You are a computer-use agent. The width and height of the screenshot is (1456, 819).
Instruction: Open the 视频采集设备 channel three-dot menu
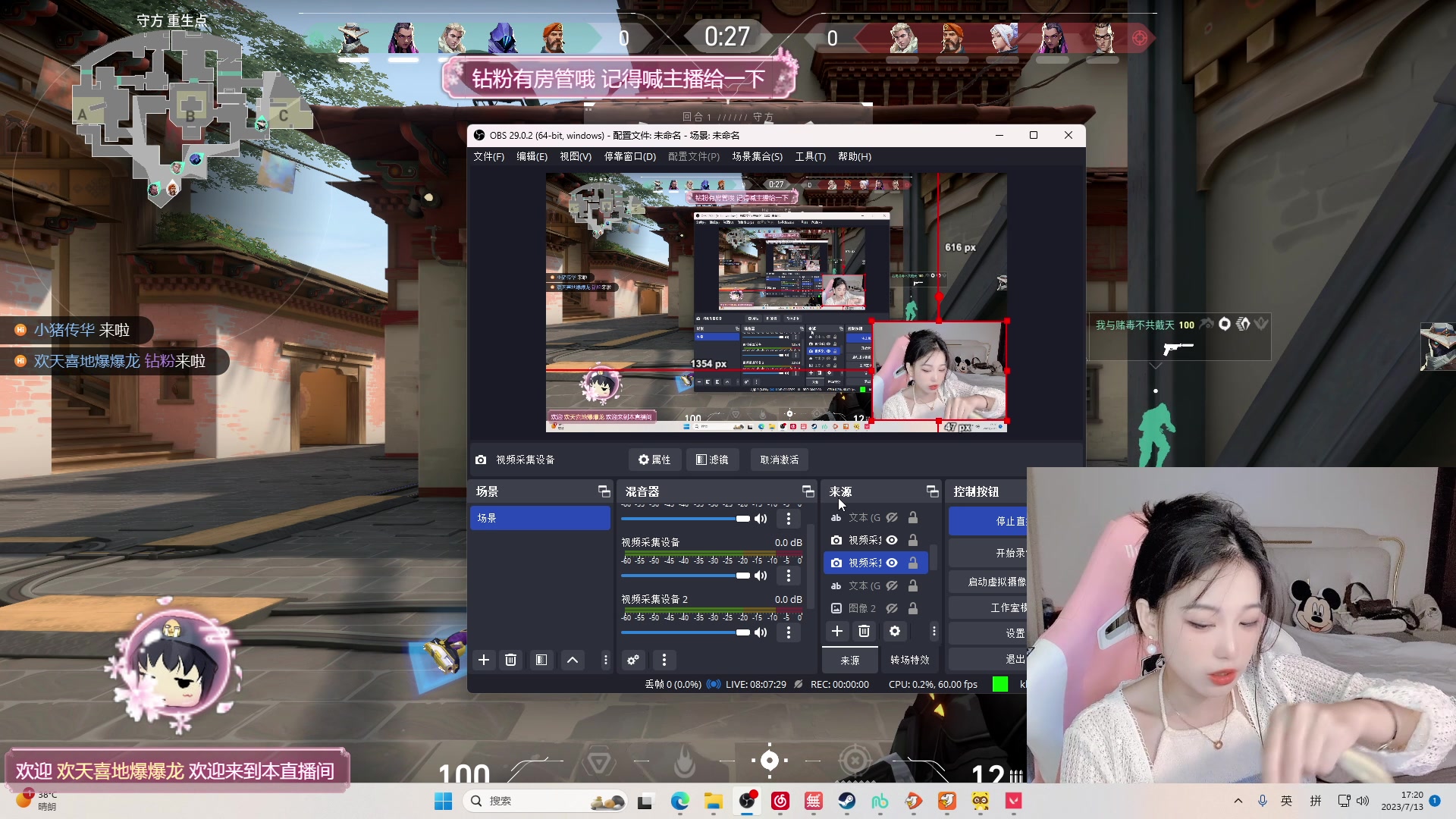click(x=789, y=576)
